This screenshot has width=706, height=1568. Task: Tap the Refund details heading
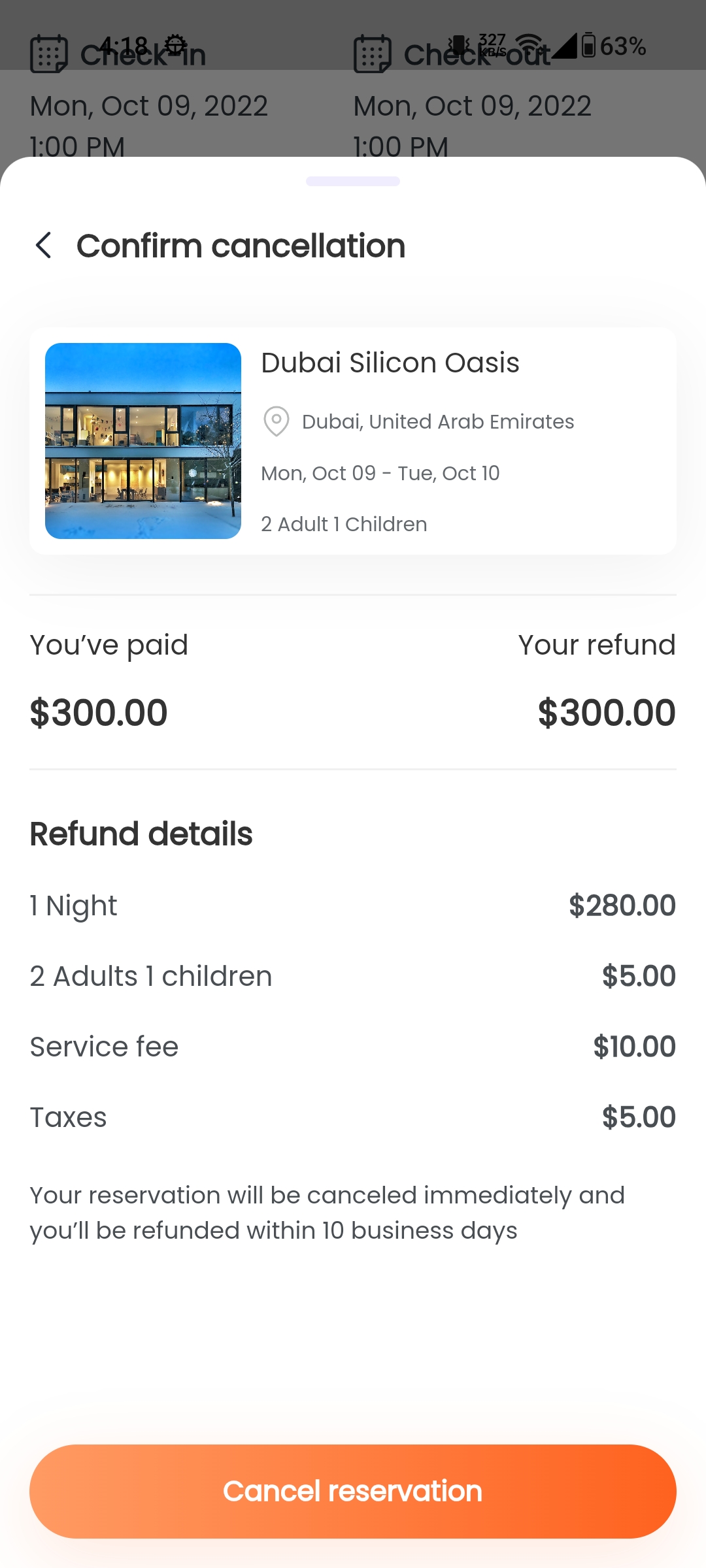(x=141, y=834)
